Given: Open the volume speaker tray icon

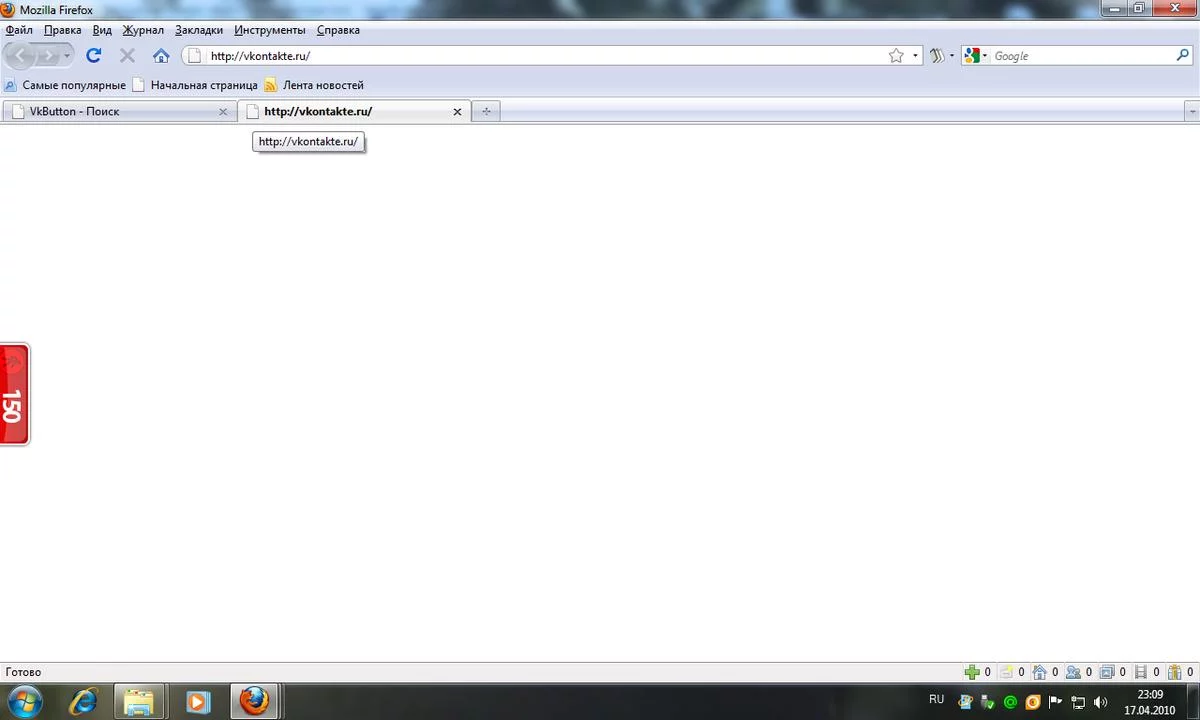Looking at the screenshot, I should click(1101, 702).
